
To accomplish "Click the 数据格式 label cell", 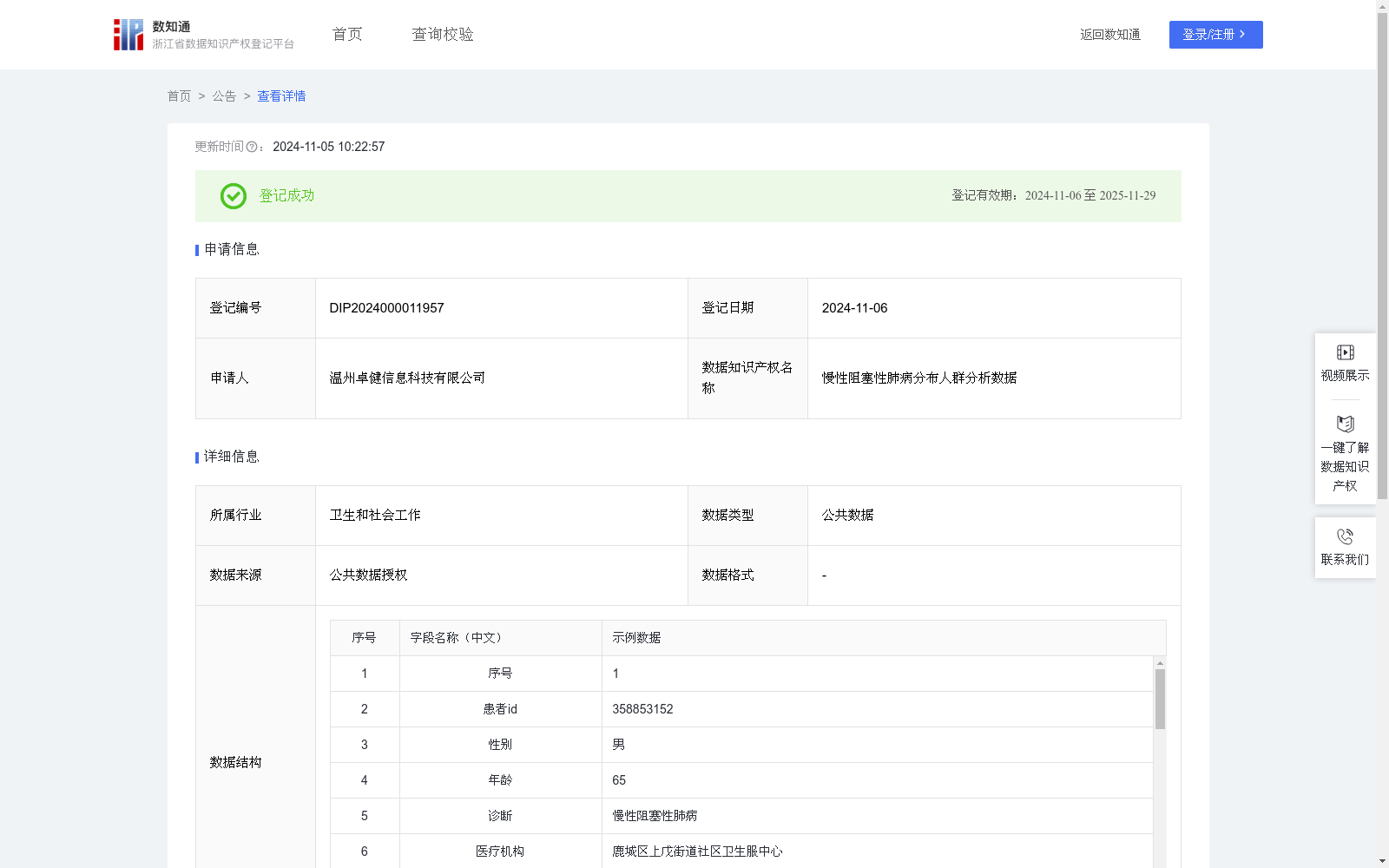I will pos(747,575).
